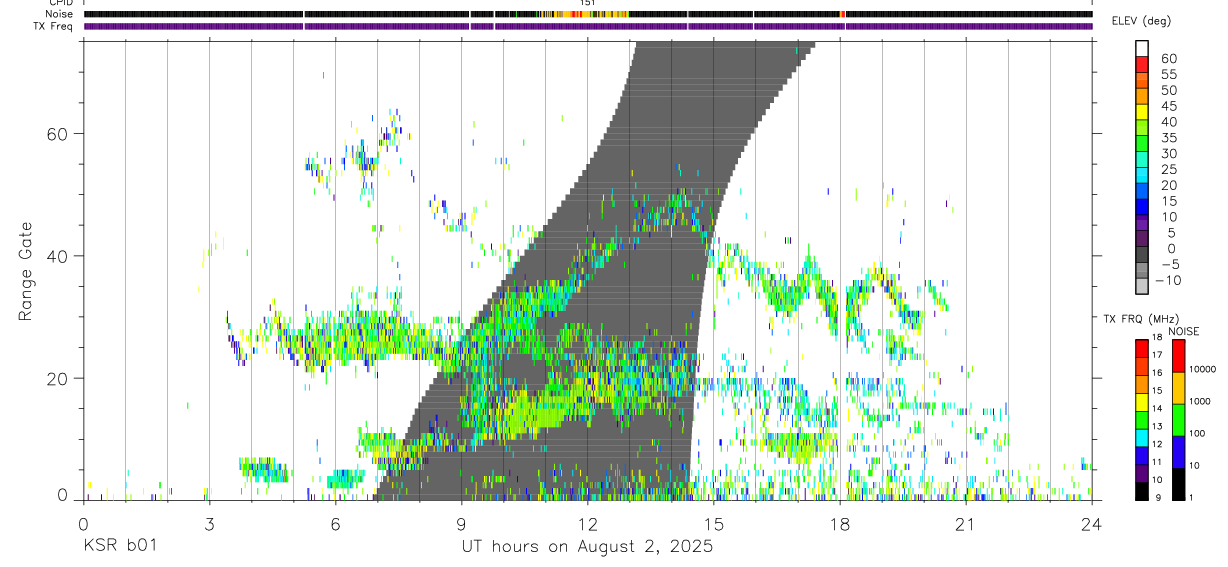The width and height of the screenshot is (1228, 567).
Task: Click the '1000' label on the NOISE scale
Action: click(1200, 401)
